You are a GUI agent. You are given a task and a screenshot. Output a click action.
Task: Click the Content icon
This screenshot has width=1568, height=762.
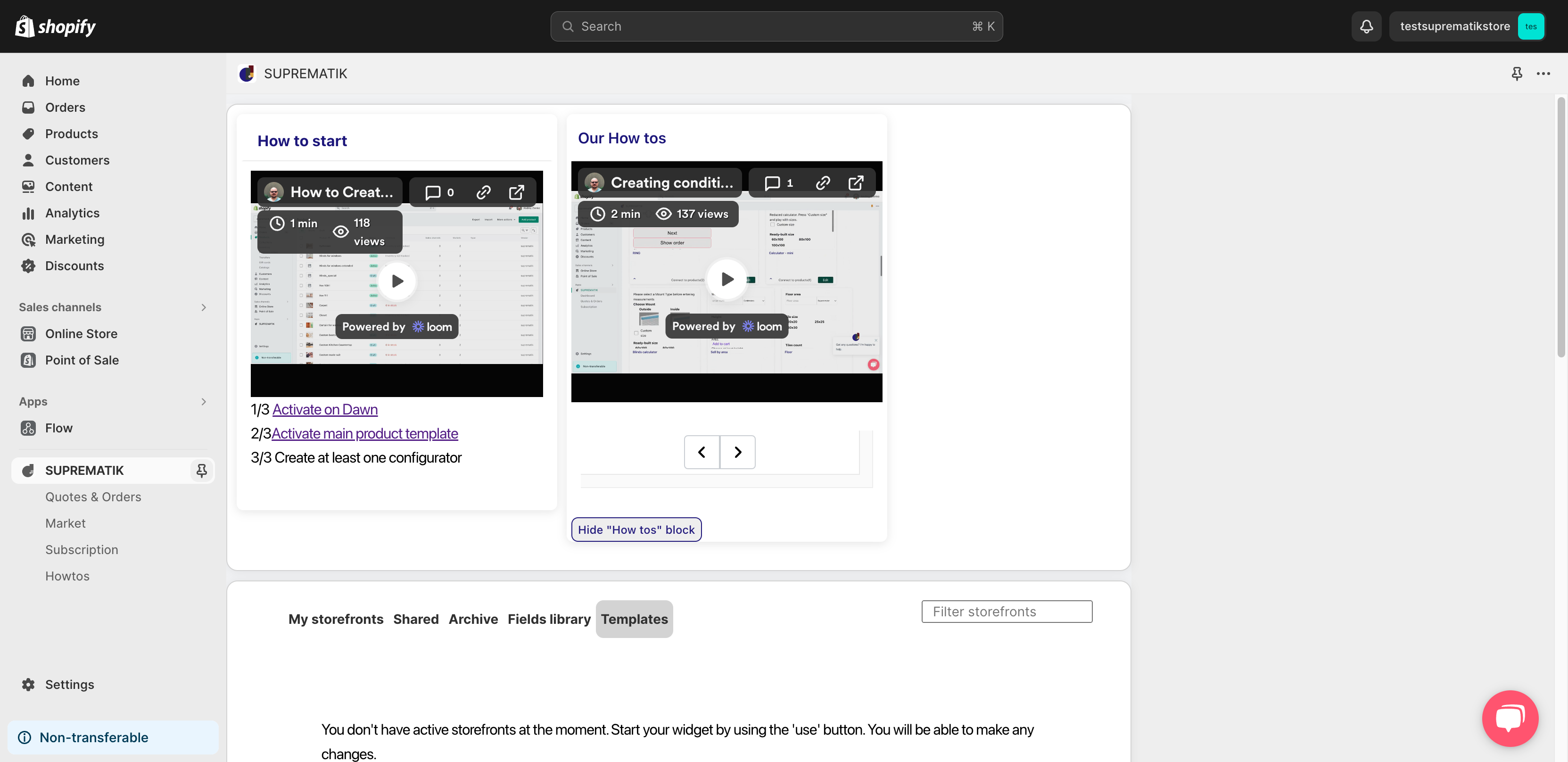[28, 186]
